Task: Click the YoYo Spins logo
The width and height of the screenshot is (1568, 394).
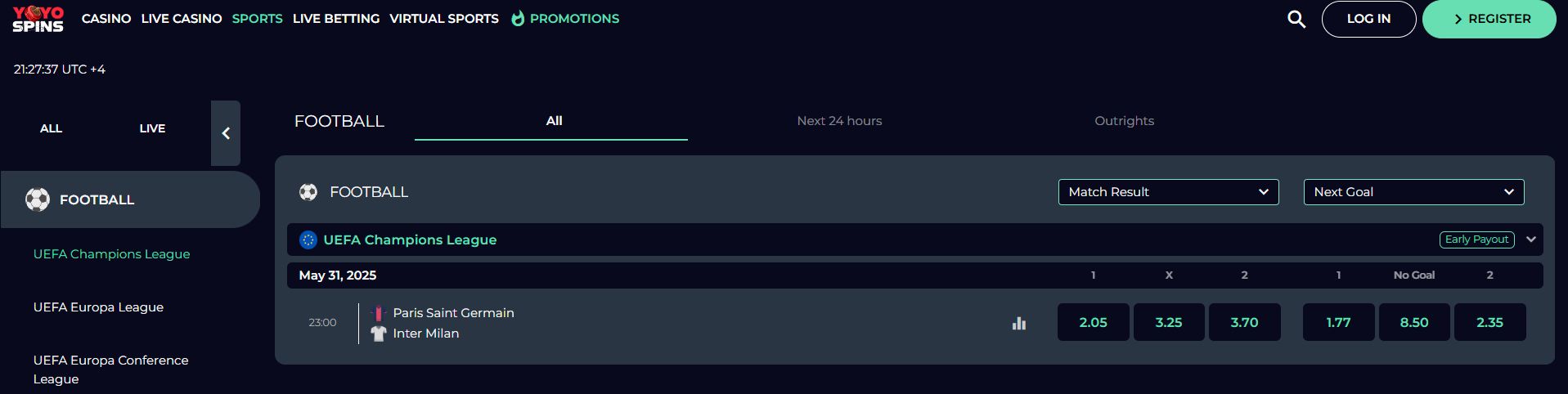Action: (38, 19)
